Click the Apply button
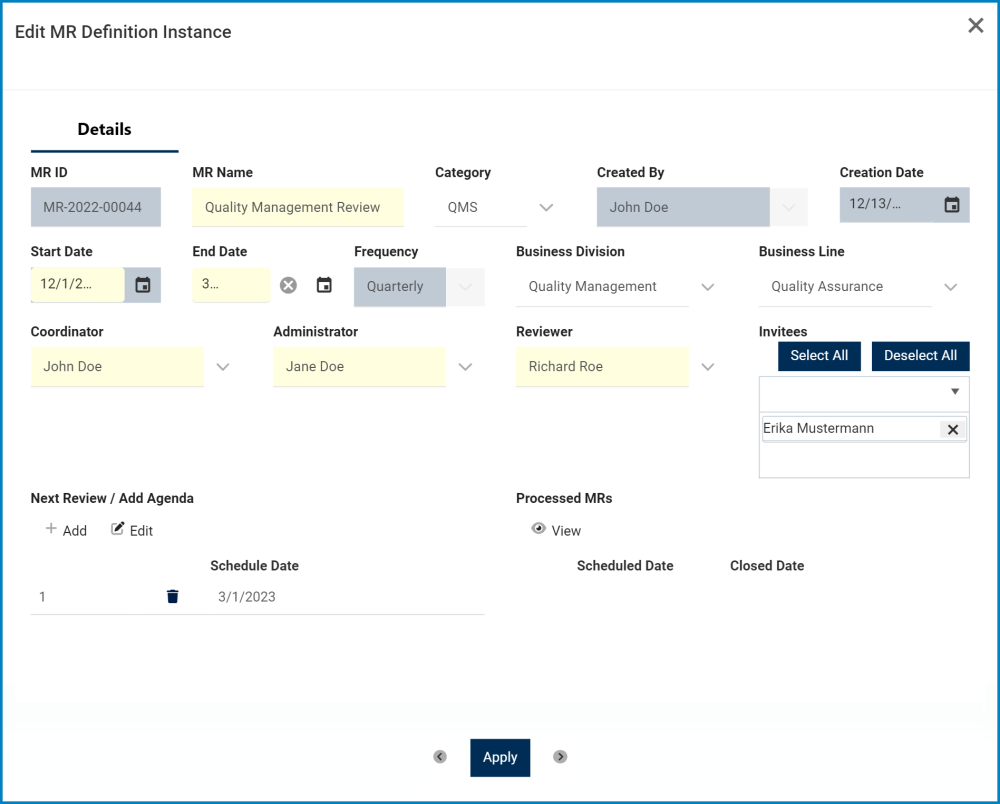 500,757
